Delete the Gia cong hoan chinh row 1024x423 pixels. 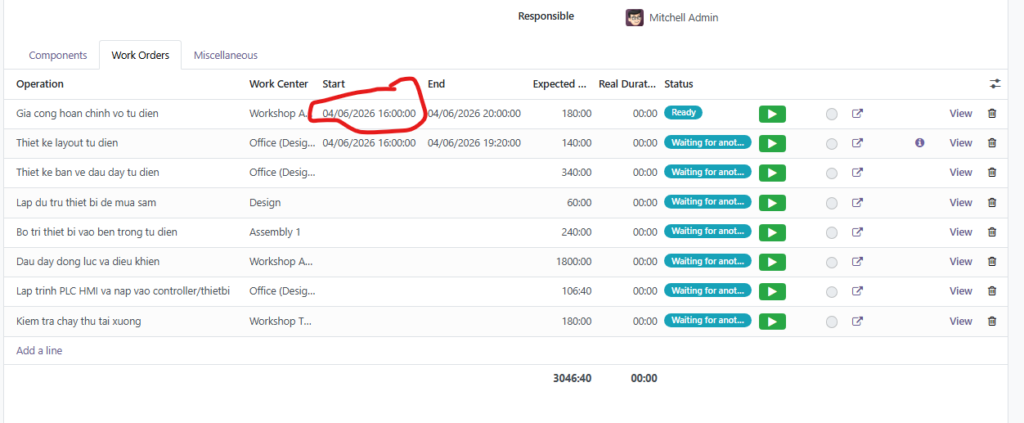coord(992,114)
